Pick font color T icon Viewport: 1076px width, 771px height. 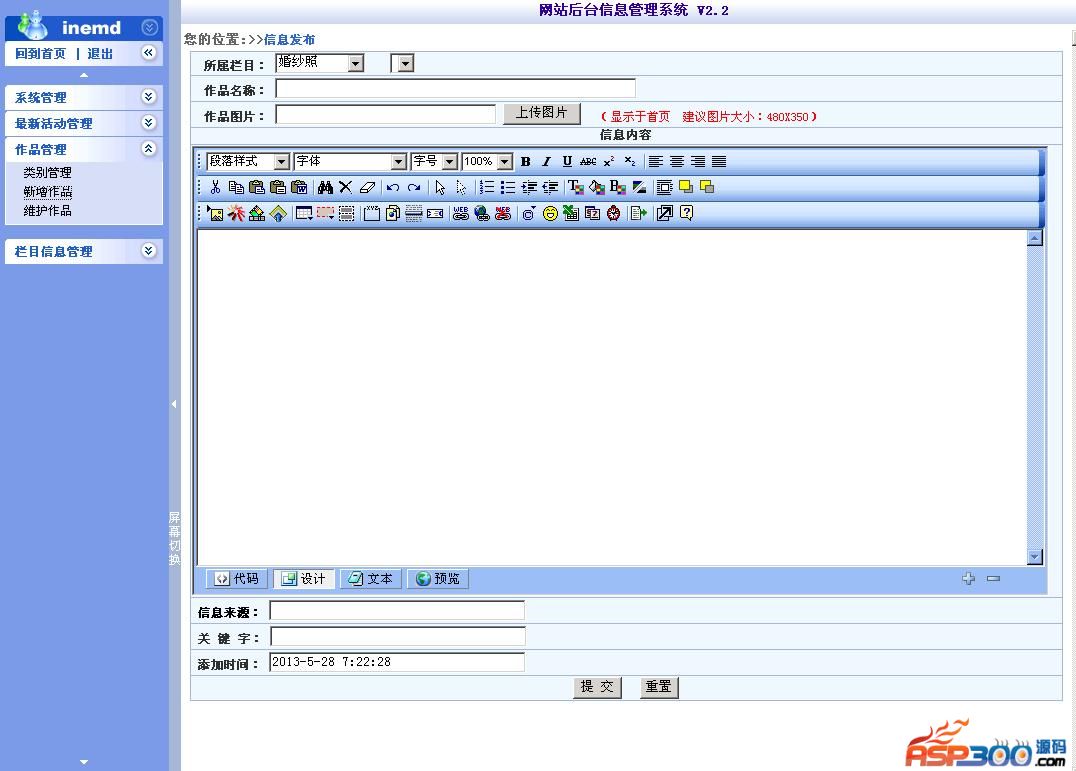tap(576, 187)
